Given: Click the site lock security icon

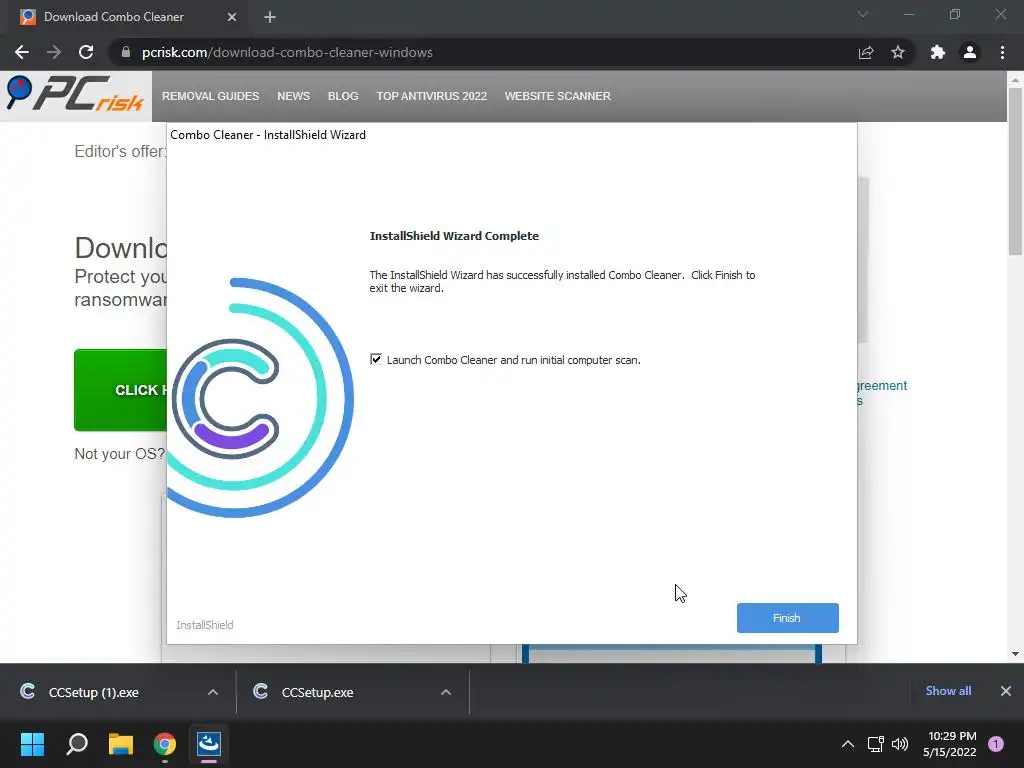Looking at the screenshot, I should click(x=126, y=52).
